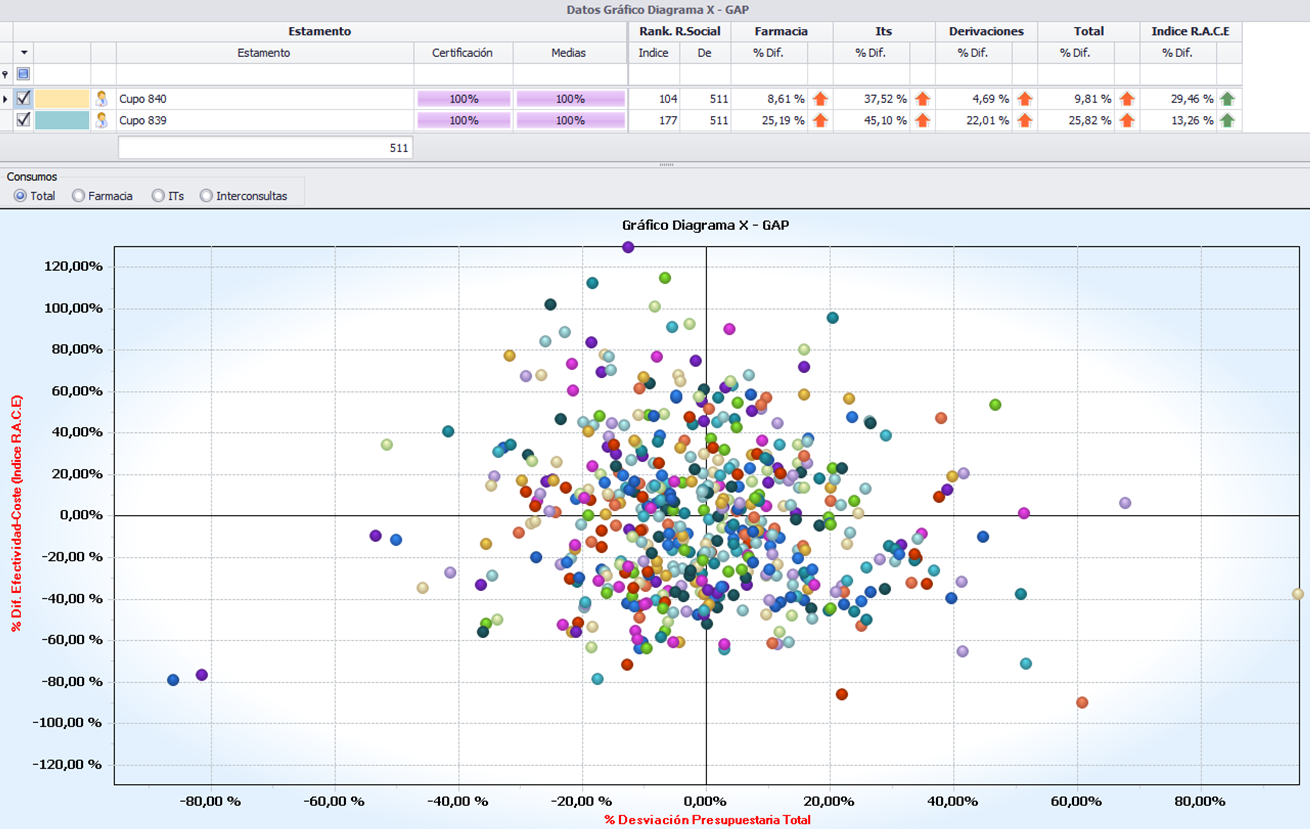Open the column selector dropdown arrow

point(24,52)
